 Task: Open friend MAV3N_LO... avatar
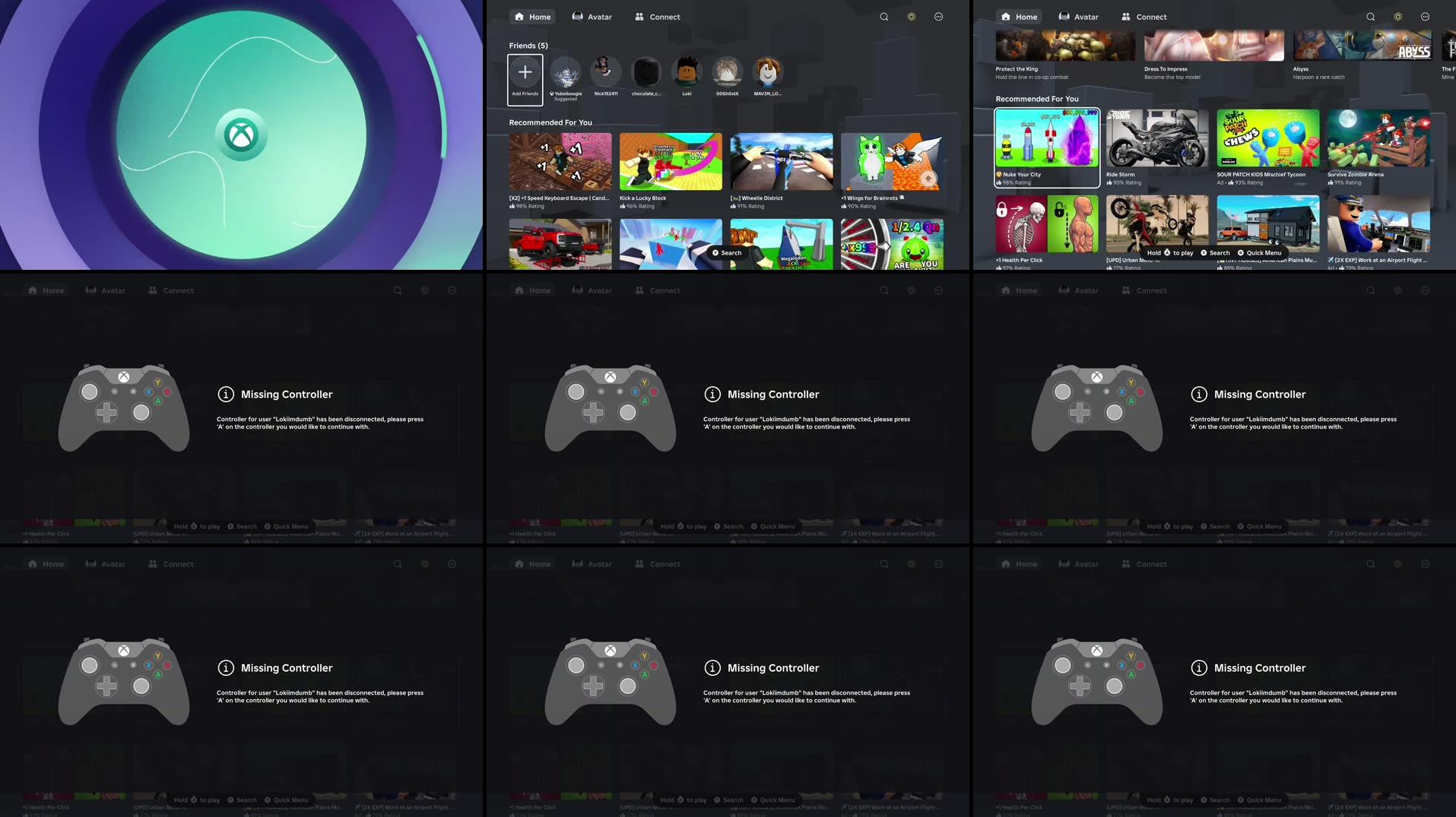click(x=768, y=72)
